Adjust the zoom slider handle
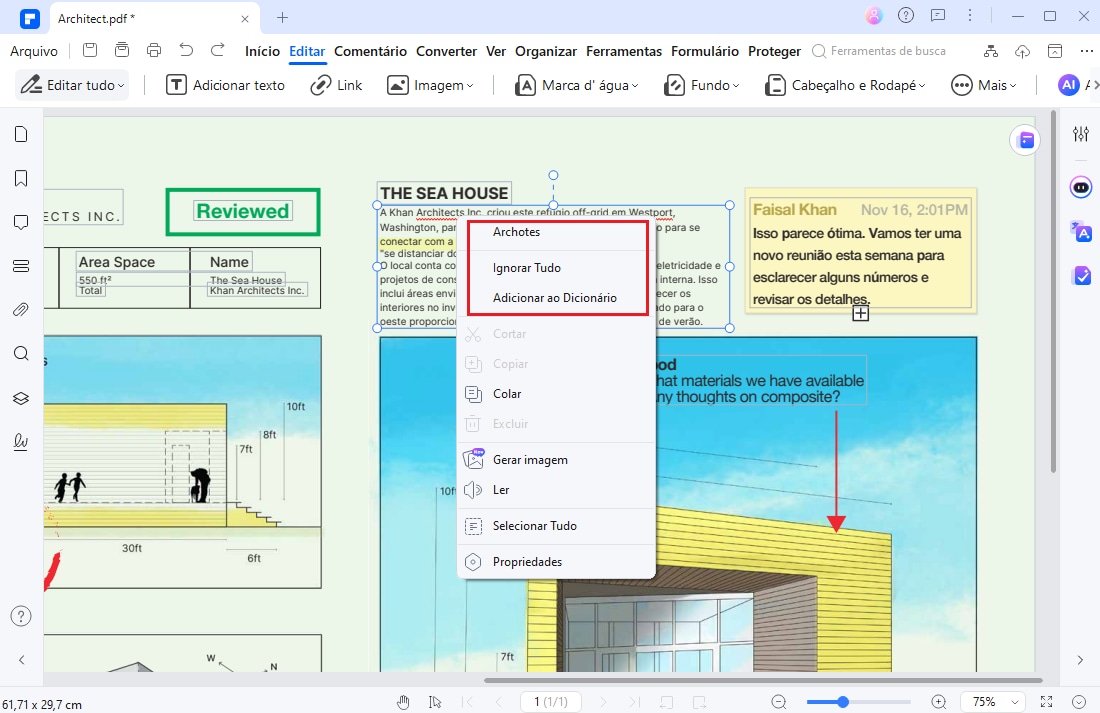Image resolution: width=1100 pixels, height=713 pixels. pos(843,702)
